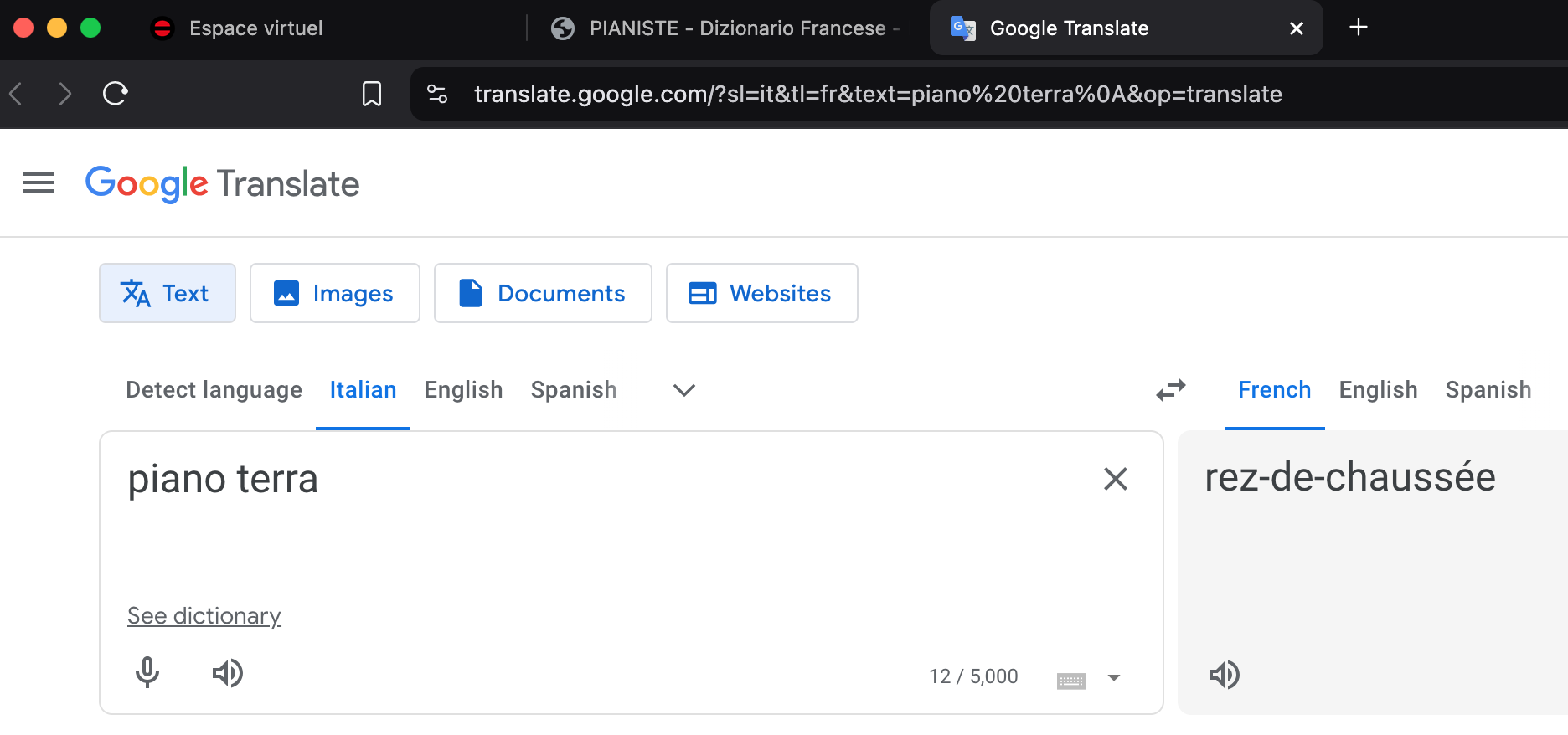Image resolution: width=1568 pixels, height=735 pixels.
Task: Expand input tools dropdown arrow
Action: click(1114, 677)
